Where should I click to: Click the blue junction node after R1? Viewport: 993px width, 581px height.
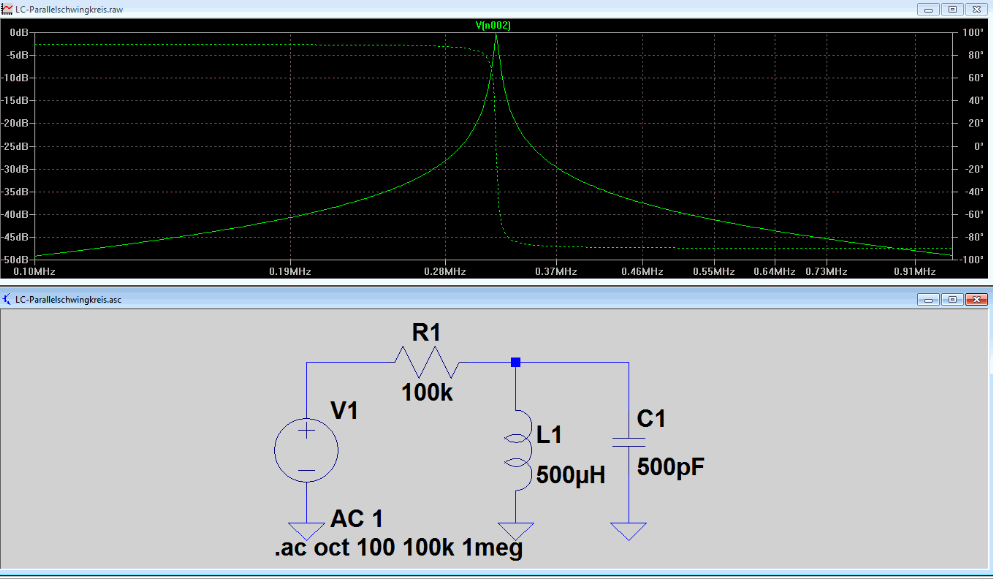click(x=515, y=362)
